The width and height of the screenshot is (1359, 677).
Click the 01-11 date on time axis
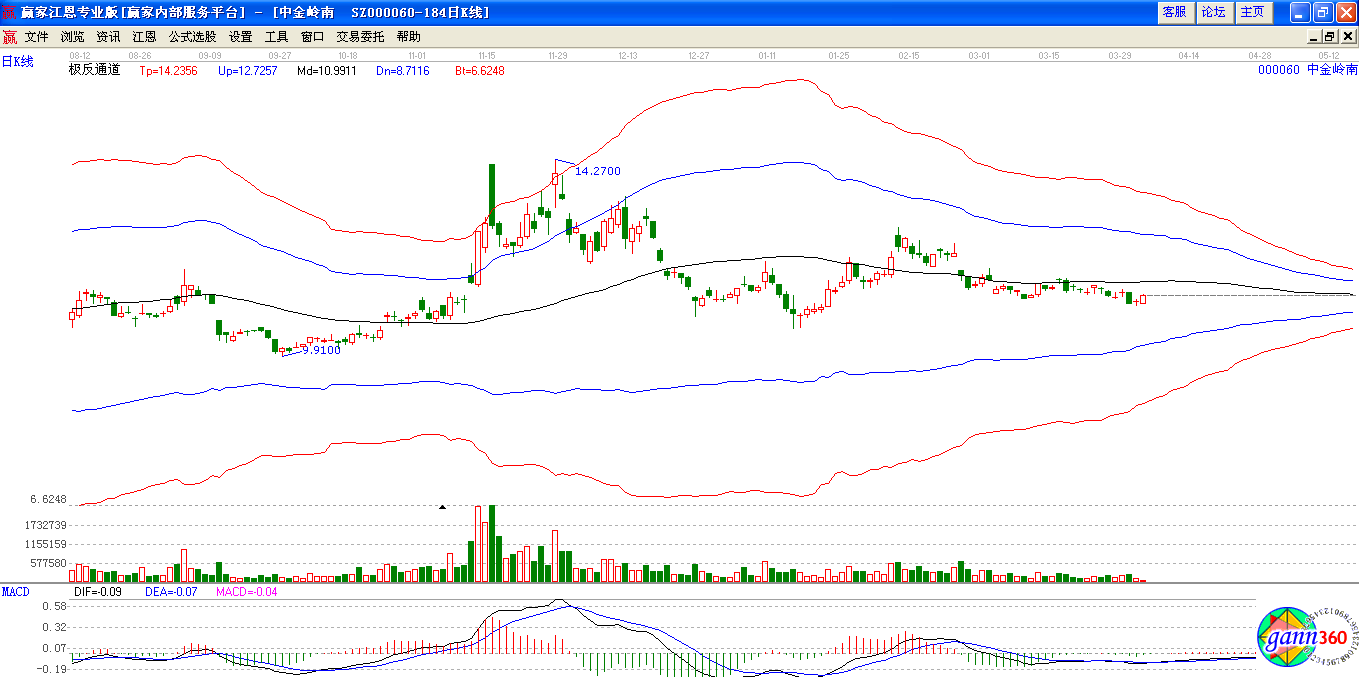point(768,55)
